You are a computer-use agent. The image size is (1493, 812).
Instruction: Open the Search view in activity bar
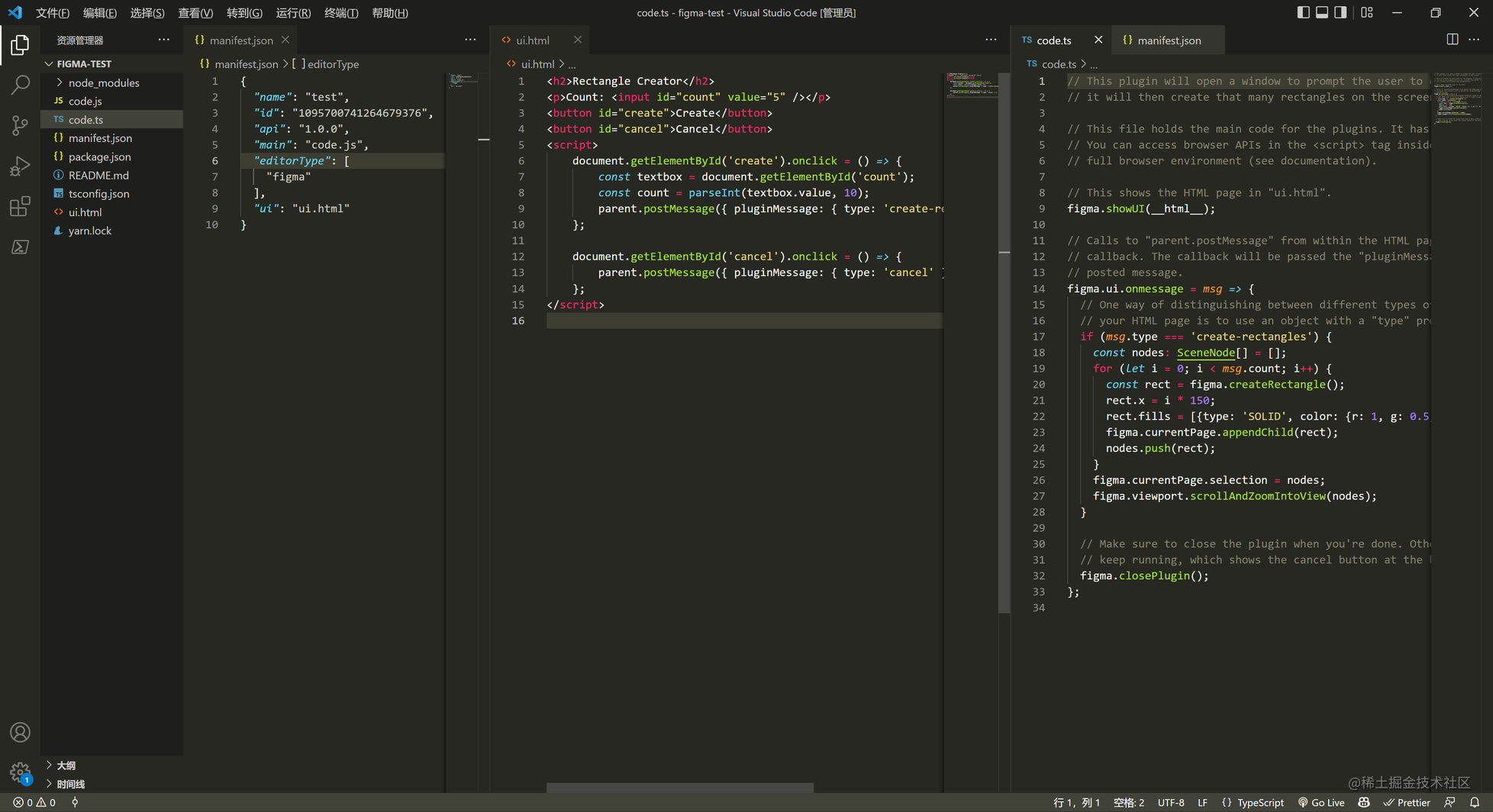pos(20,85)
